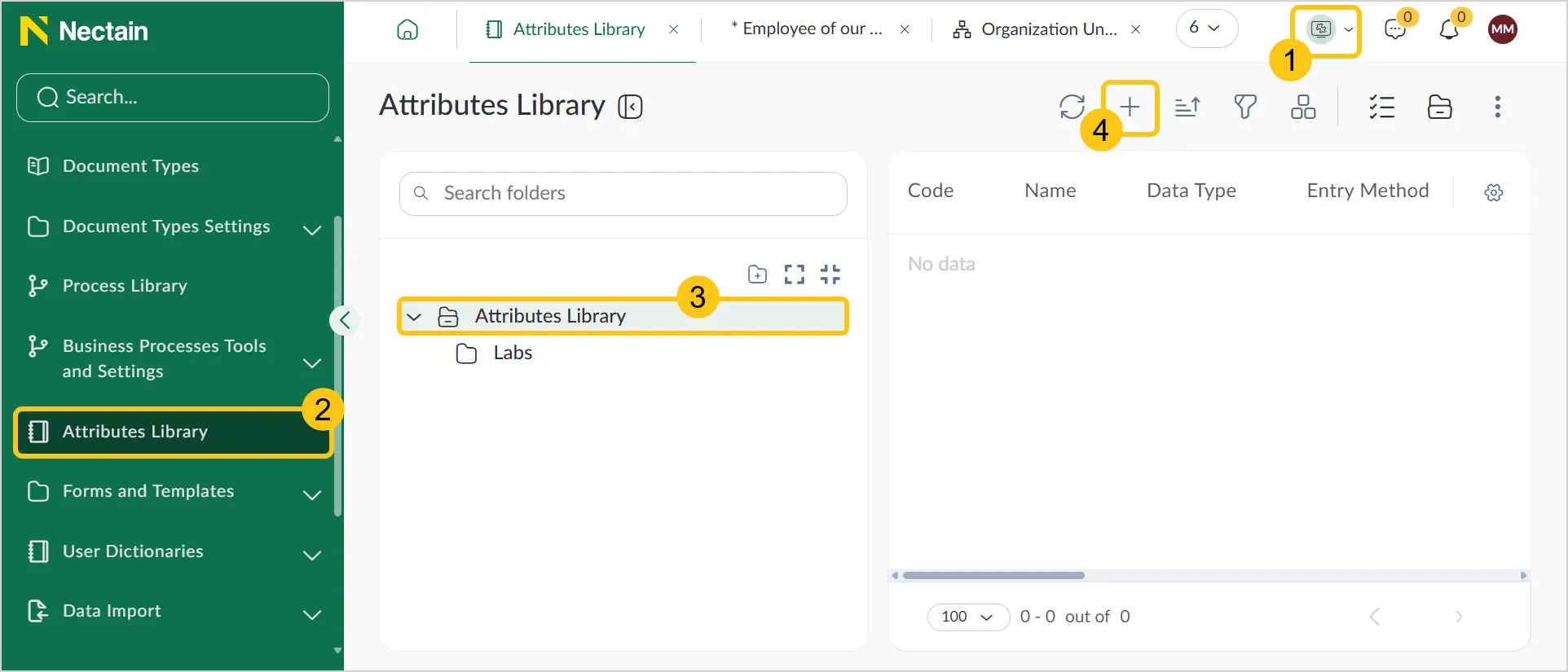1568x672 pixels.
Task: Click the sidebar scroll up arrow
Action: pyautogui.click(x=337, y=139)
